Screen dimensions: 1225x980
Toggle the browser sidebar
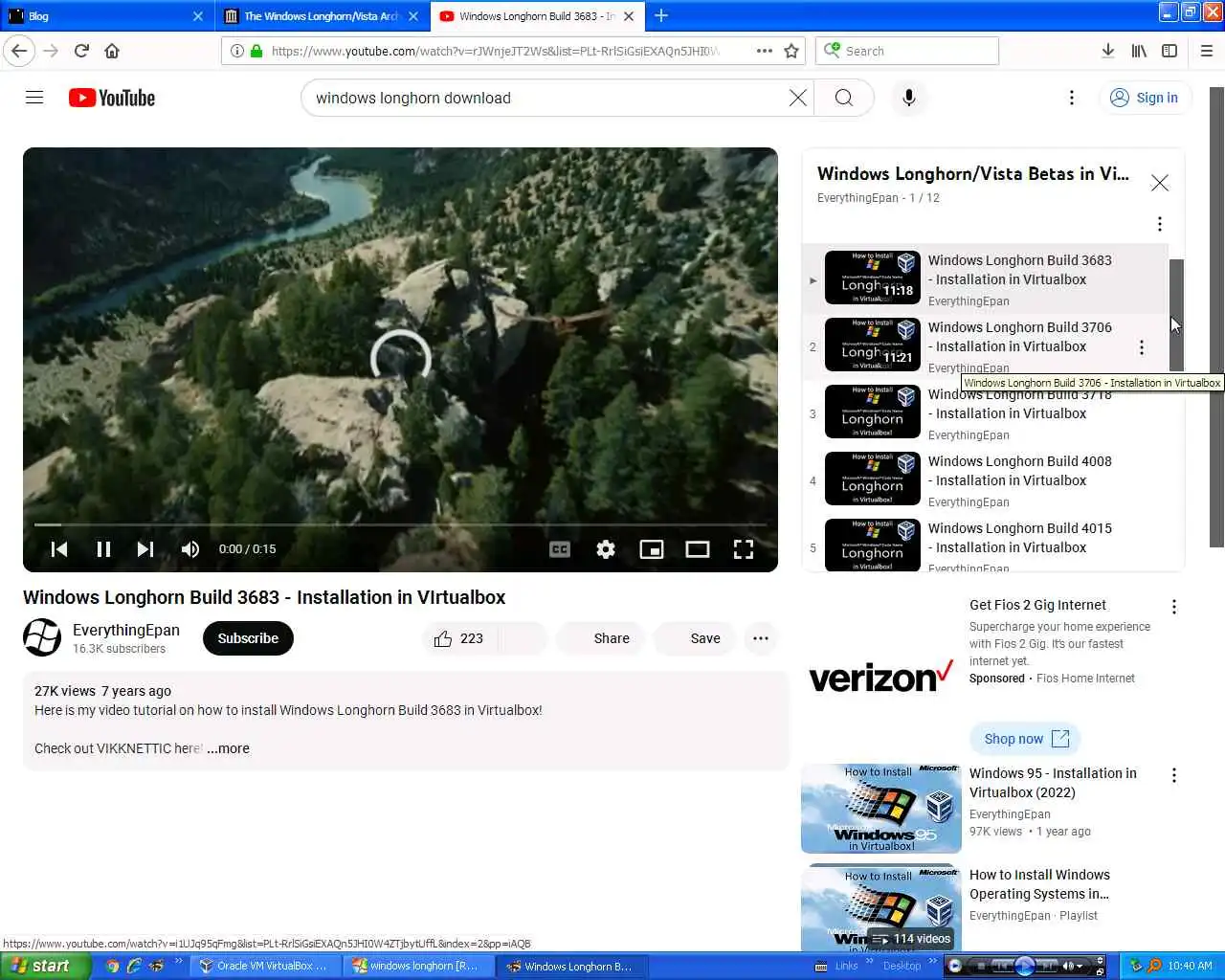coord(1169,51)
